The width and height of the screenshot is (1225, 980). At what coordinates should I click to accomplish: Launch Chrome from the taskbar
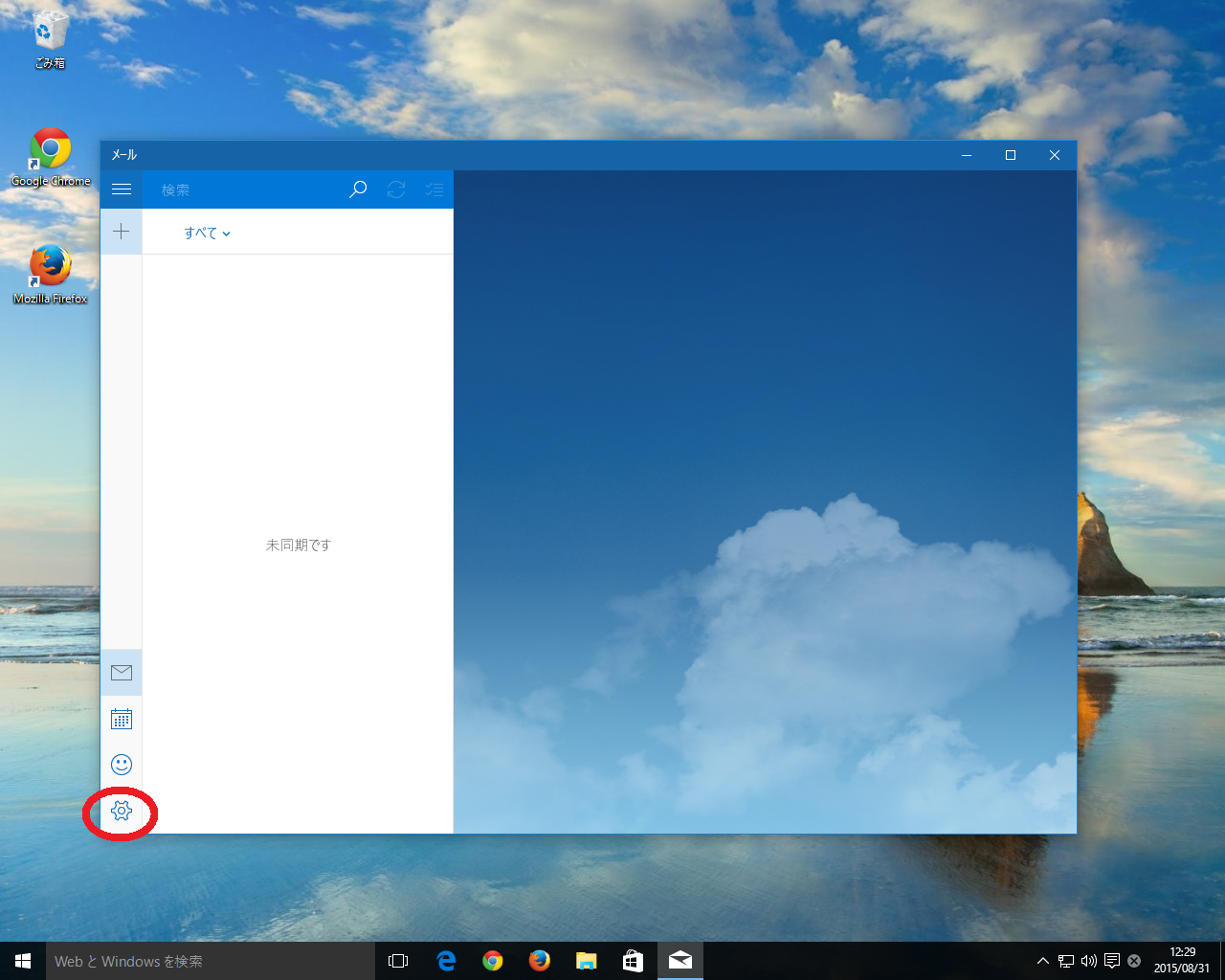pos(493,961)
